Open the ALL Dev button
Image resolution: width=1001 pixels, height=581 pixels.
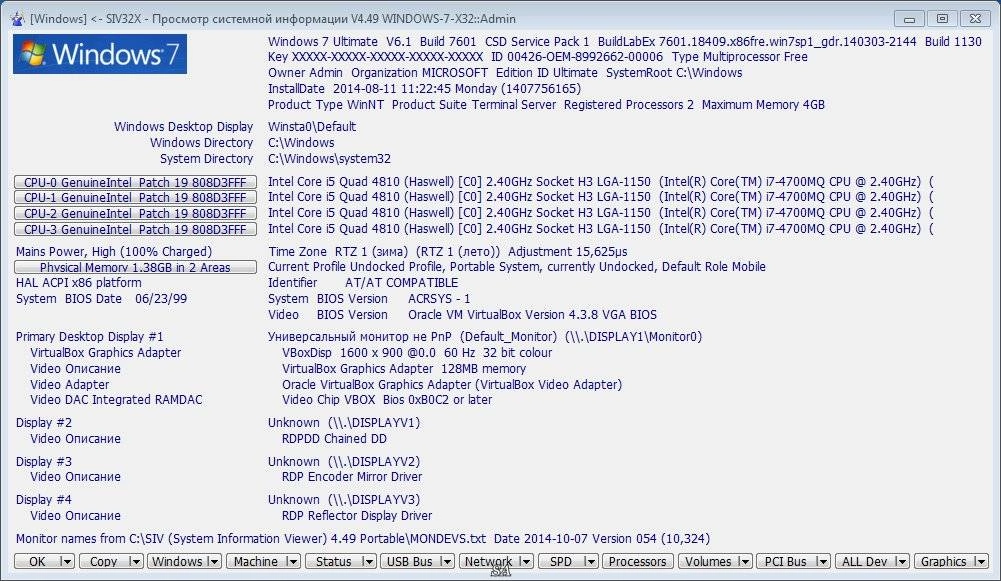click(864, 561)
